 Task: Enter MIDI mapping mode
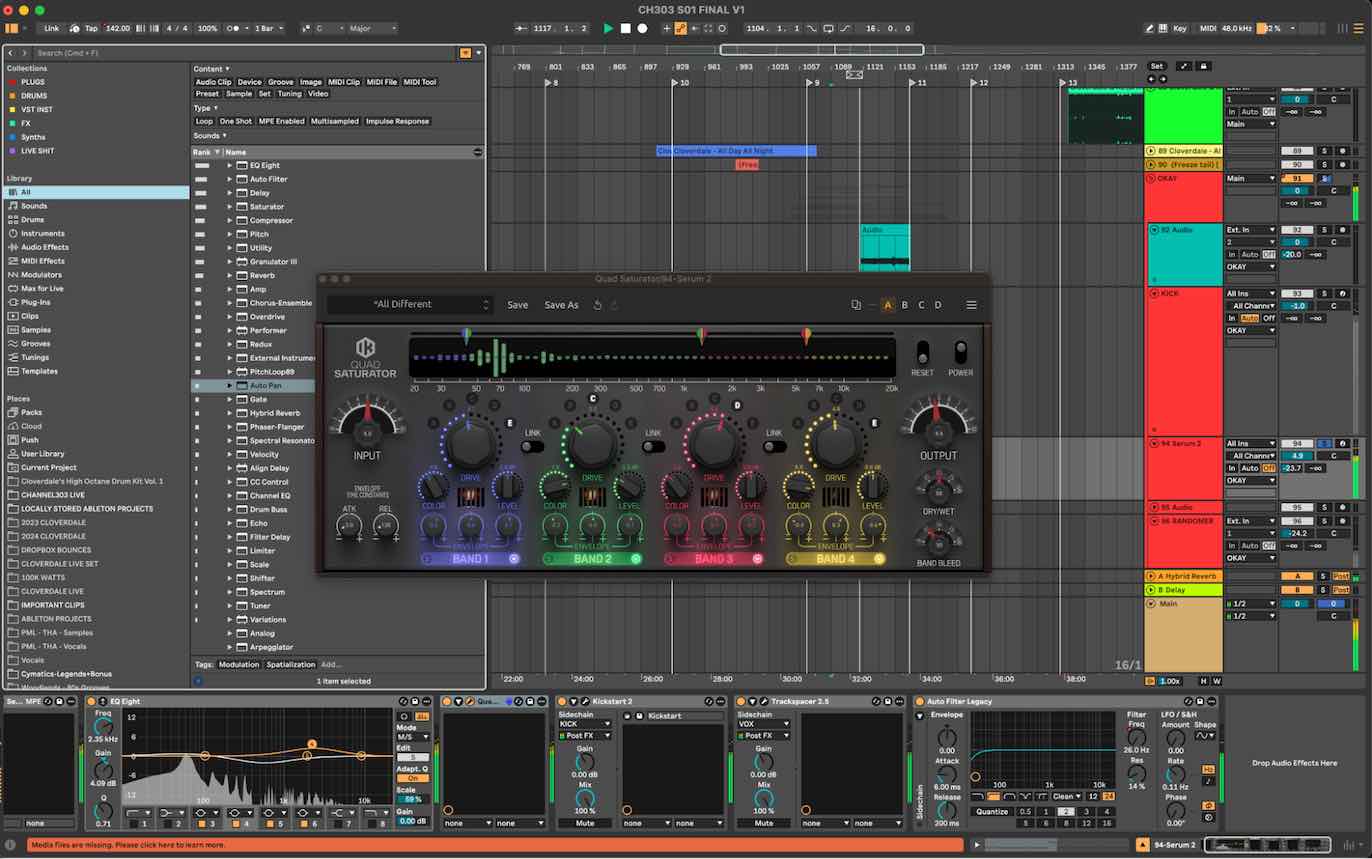pyautogui.click(x=1207, y=28)
